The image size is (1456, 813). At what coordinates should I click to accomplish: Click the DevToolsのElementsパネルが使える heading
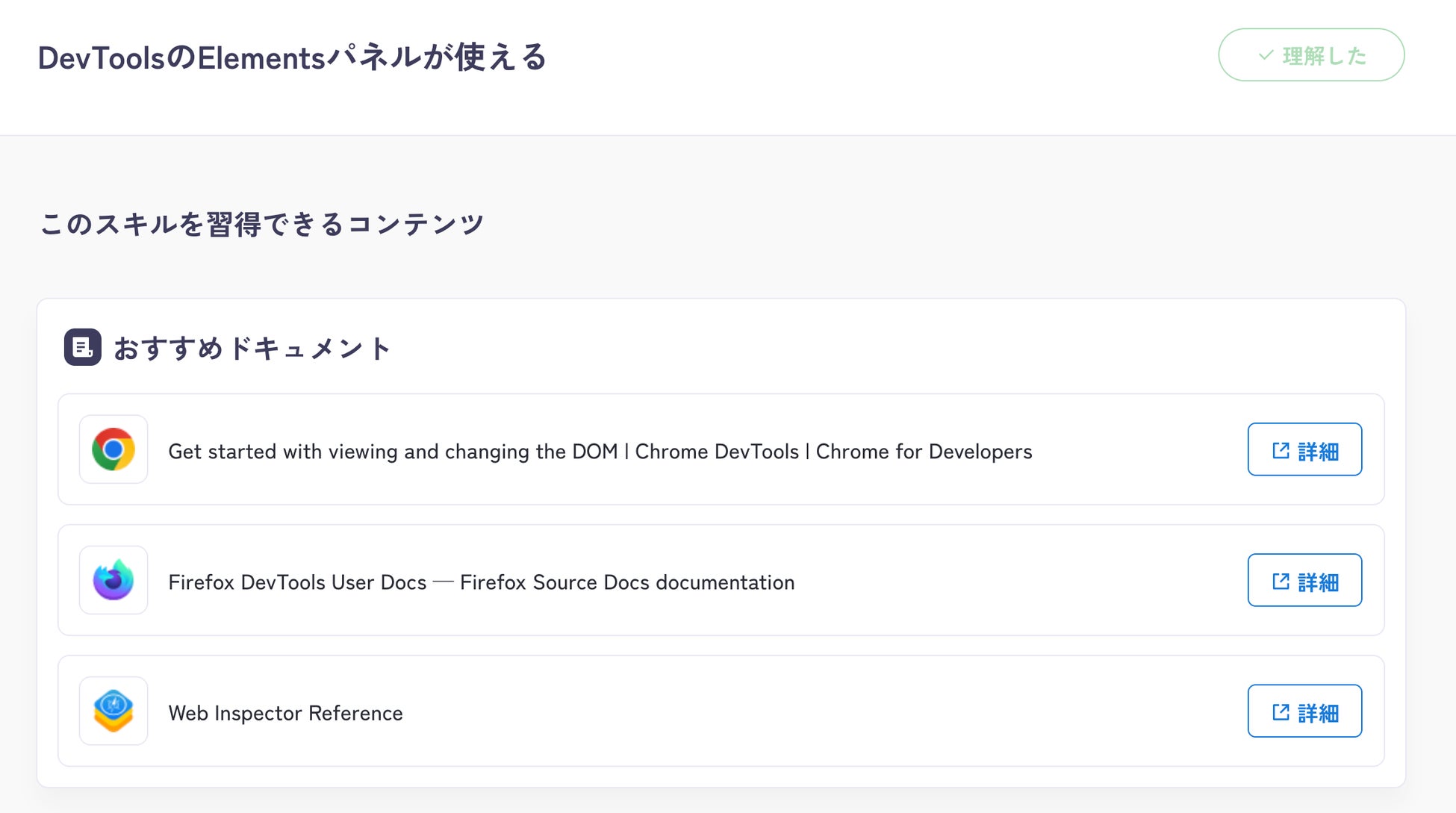293,57
